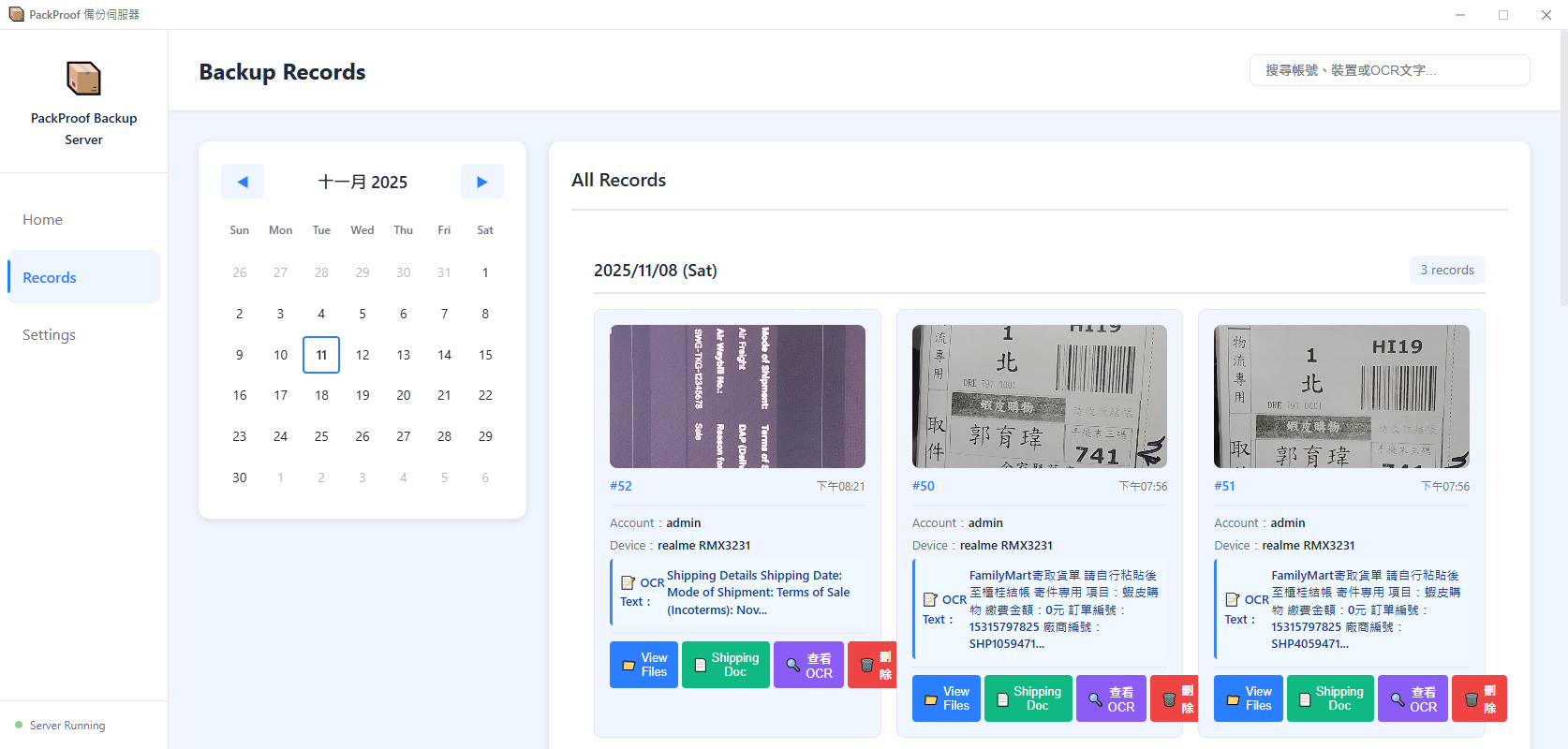This screenshot has height=749, width=1568.
Task: Click record number link #50
Action: point(924,486)
